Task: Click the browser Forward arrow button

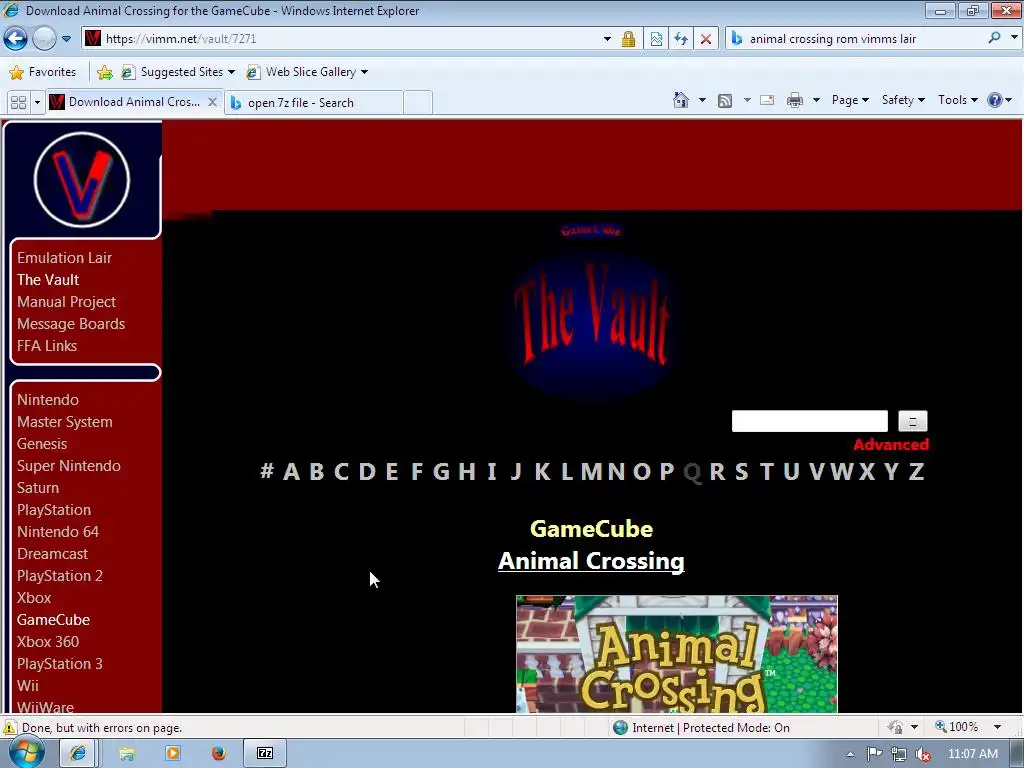Action: click(44, 39)
